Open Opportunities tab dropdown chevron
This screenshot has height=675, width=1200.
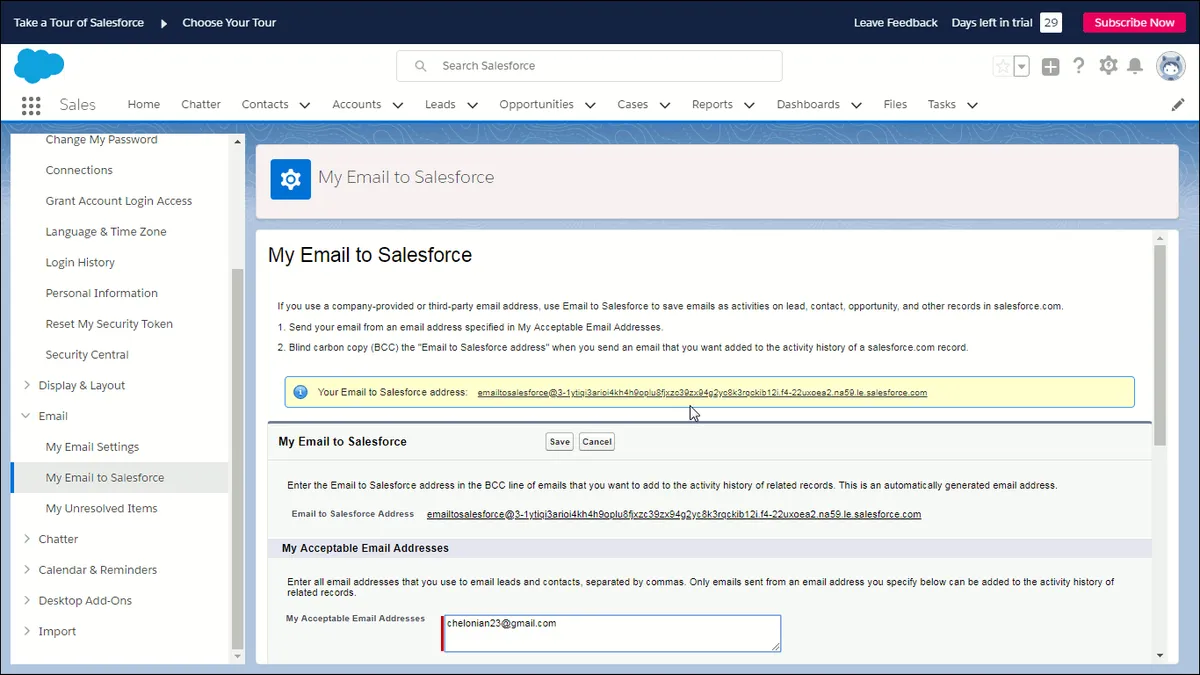tap(590, 105)
